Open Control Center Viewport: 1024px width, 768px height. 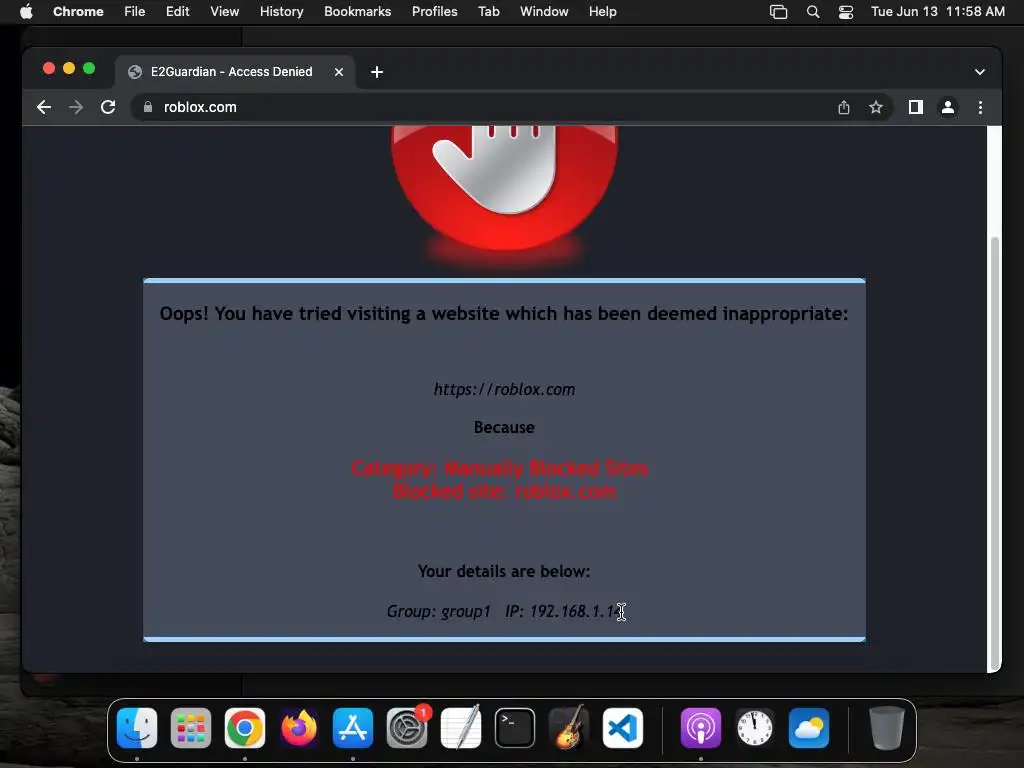click(846, 12)
